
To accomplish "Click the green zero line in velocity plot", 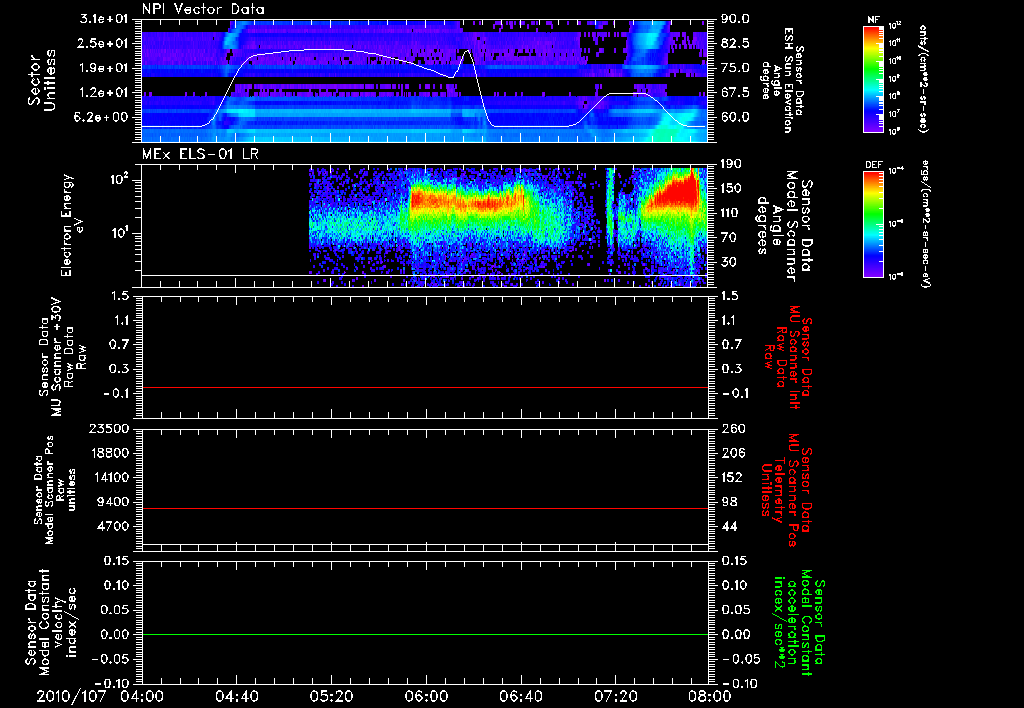I will coord(425,634).
